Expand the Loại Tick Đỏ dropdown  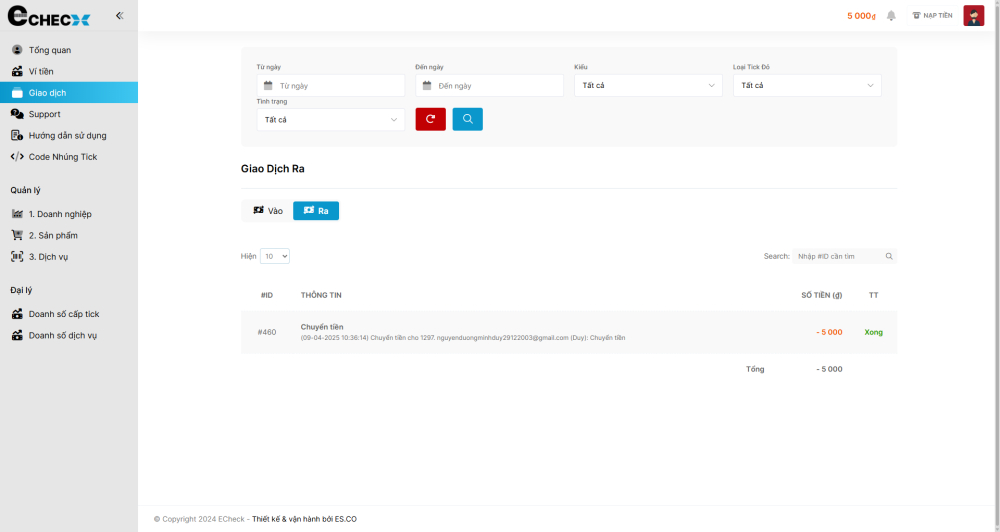click(x=806, y=86)
